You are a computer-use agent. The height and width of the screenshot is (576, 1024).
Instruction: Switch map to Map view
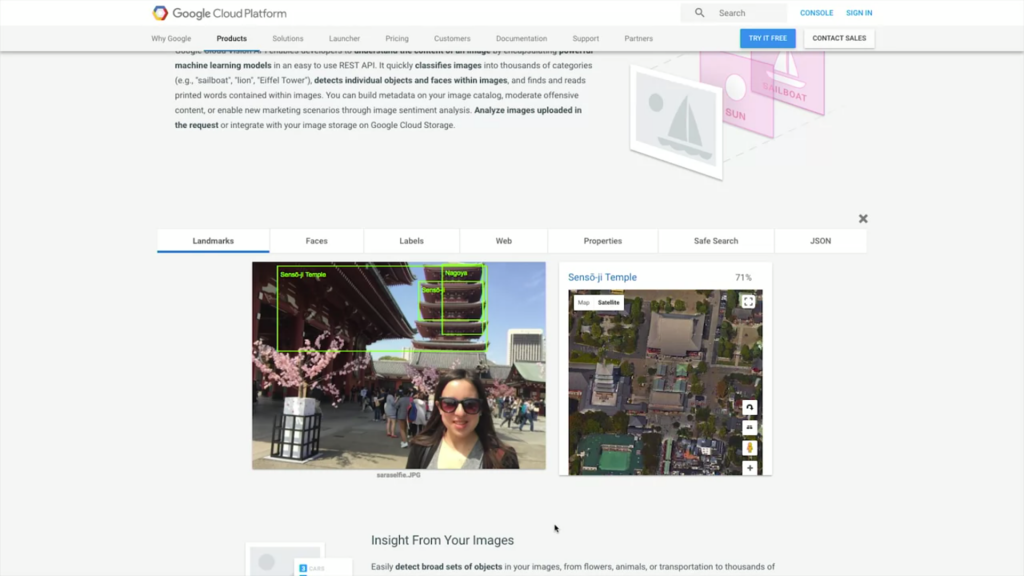pyautogui.click(x=583, y=302)
